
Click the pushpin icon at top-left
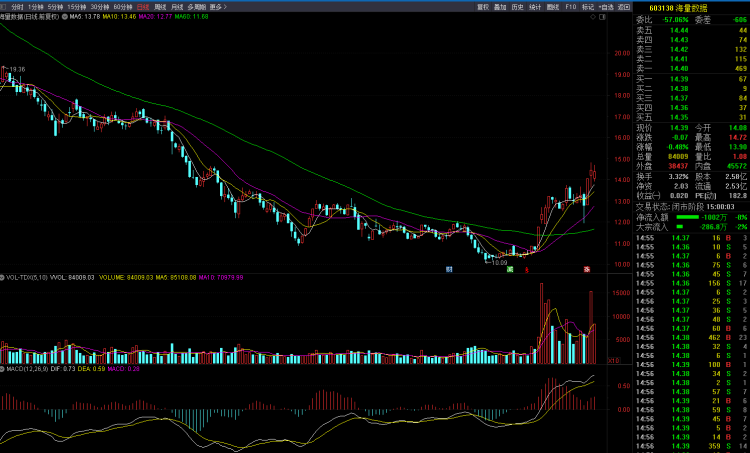coord(4,6)
